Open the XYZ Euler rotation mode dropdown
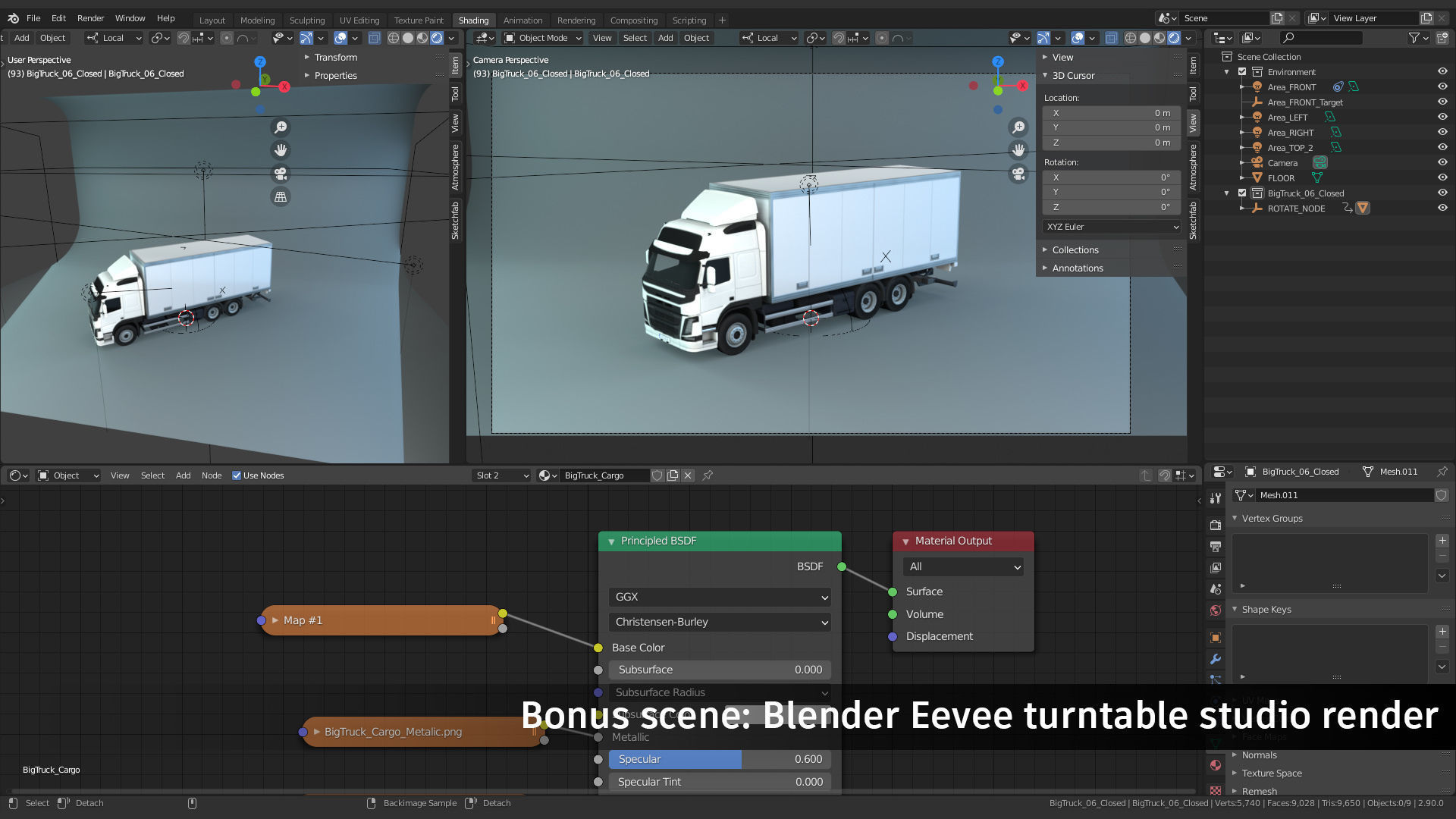The image size is (1456, 819). point(1112,227)
